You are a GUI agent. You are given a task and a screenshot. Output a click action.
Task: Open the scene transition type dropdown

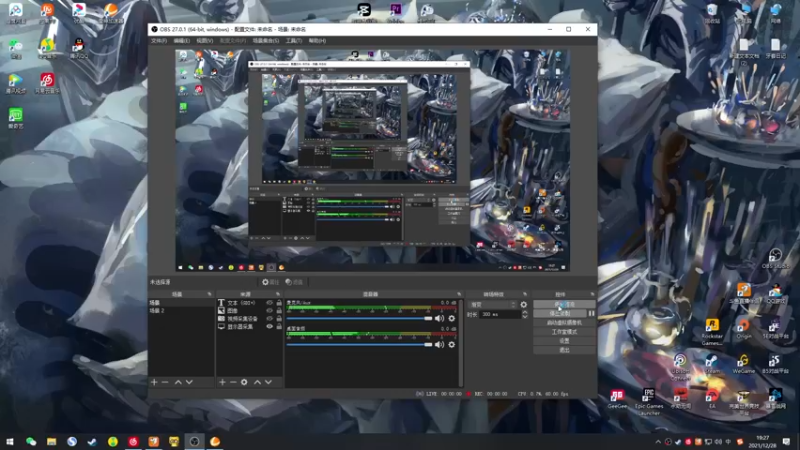492,305
